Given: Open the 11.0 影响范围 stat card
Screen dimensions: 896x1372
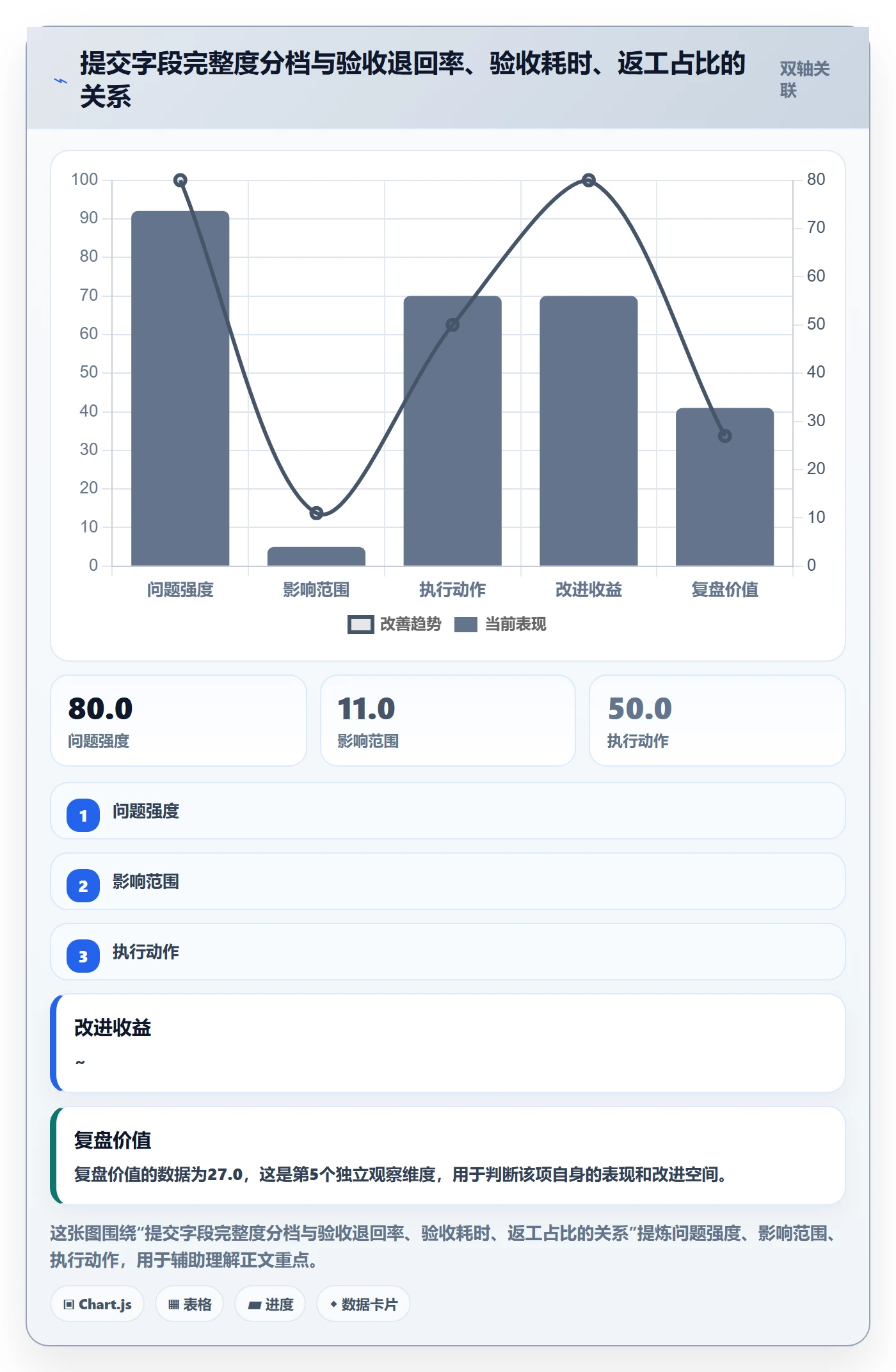Looking at the screenshot, I should tap(448, 721).
